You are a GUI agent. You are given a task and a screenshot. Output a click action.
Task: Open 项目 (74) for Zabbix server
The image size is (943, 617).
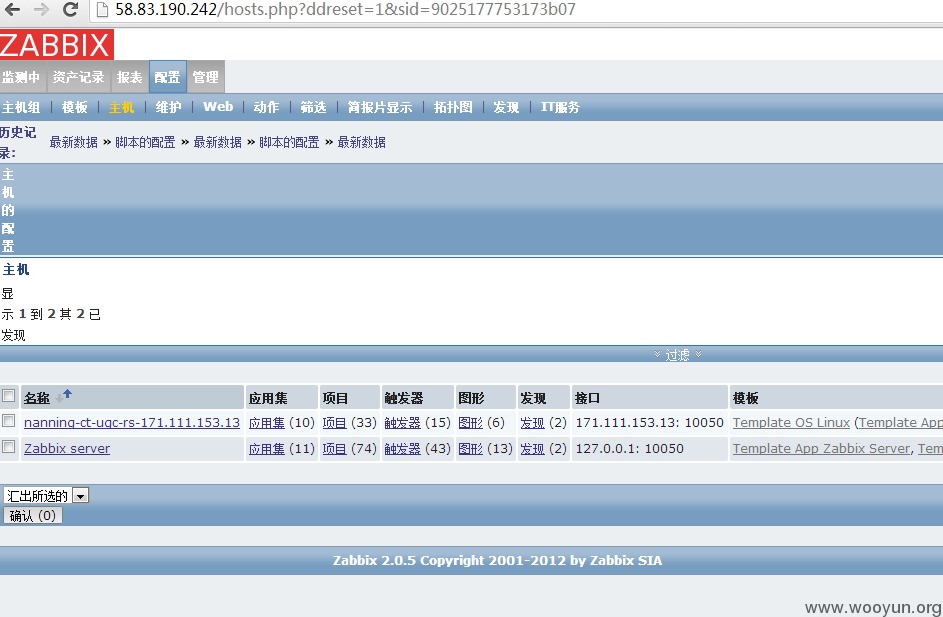tap(335, 449)
